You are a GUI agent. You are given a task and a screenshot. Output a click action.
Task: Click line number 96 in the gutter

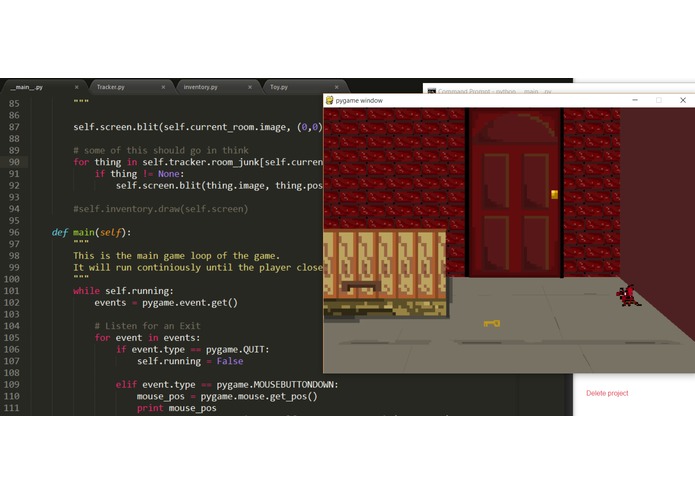[14, 232]
